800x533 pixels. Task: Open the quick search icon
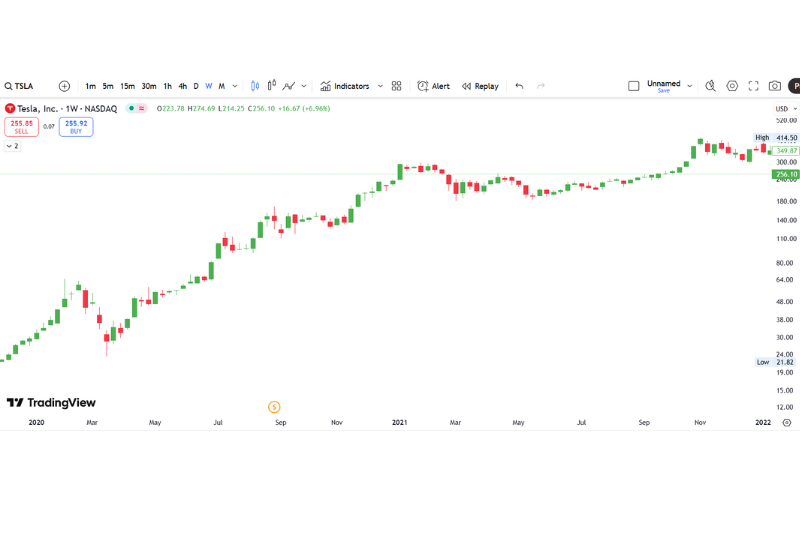tap(710, 86)
